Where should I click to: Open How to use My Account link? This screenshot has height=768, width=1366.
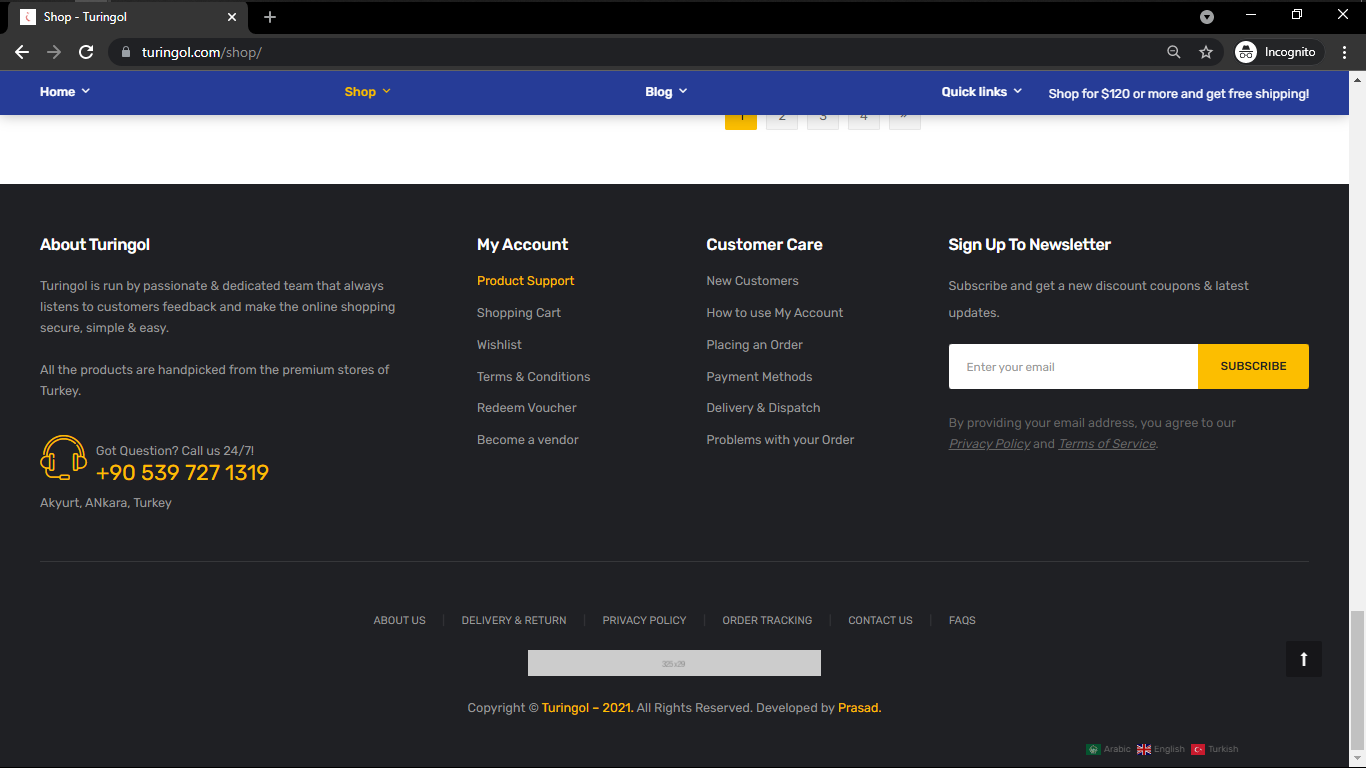[775, 313]
